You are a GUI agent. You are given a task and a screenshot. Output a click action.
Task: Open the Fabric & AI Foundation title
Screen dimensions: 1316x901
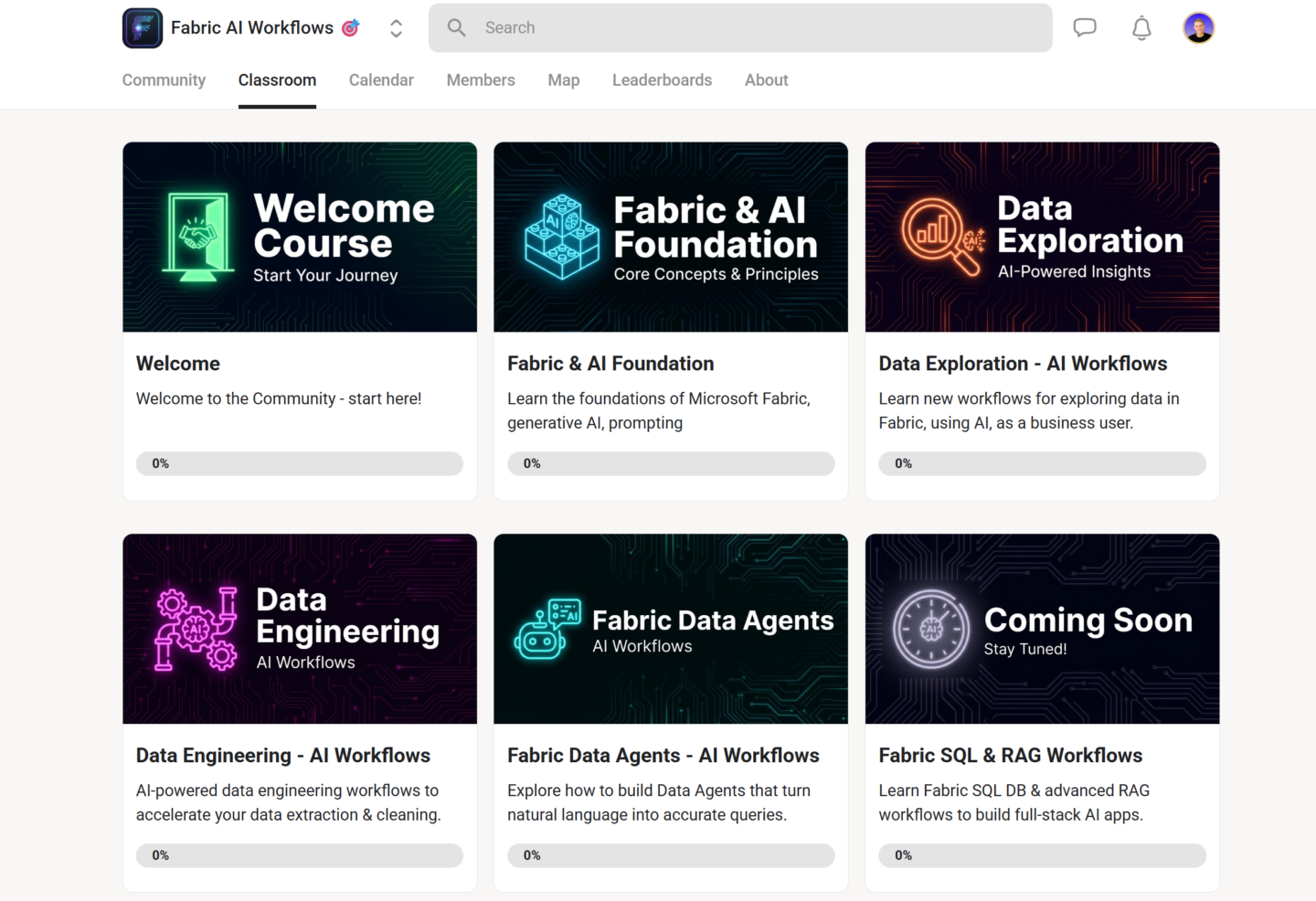(x=610, y=364)
